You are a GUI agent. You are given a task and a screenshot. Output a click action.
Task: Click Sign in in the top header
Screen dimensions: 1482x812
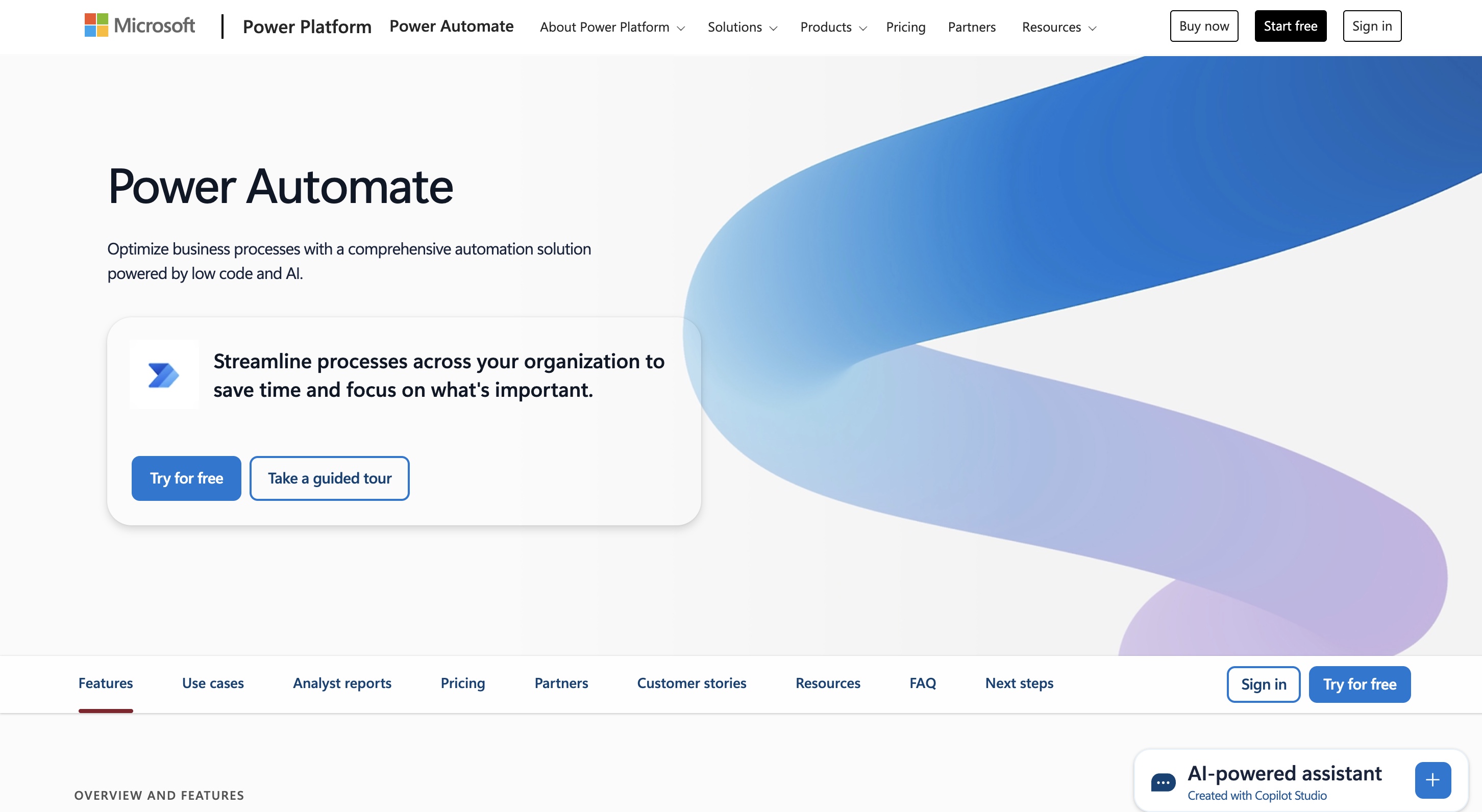[x=1372, y=26]
